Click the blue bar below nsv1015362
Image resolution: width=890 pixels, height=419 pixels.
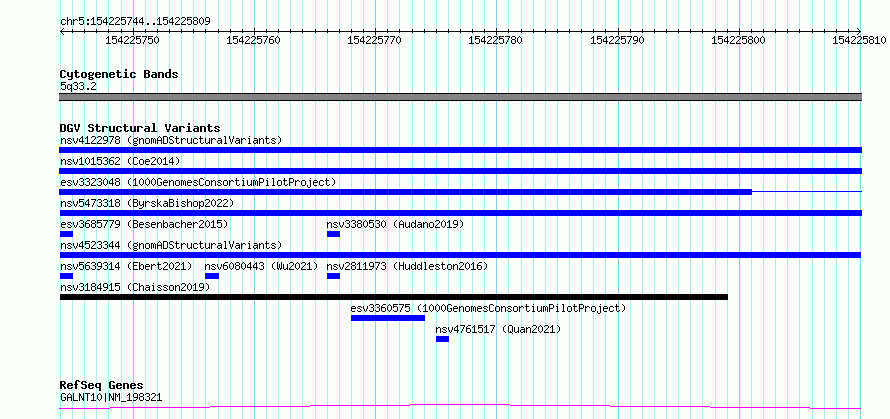click(461, 171)
